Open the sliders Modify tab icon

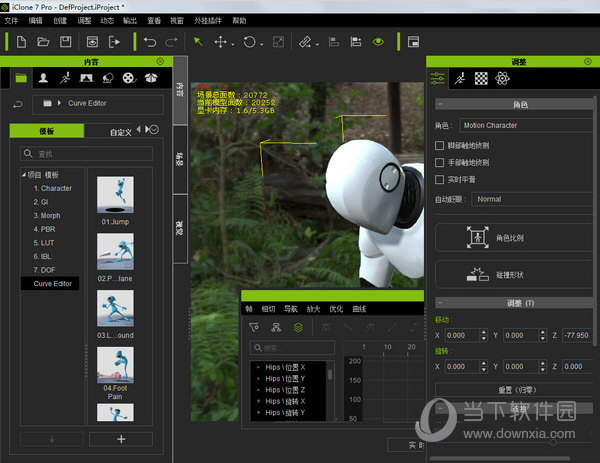click(437, 78)
